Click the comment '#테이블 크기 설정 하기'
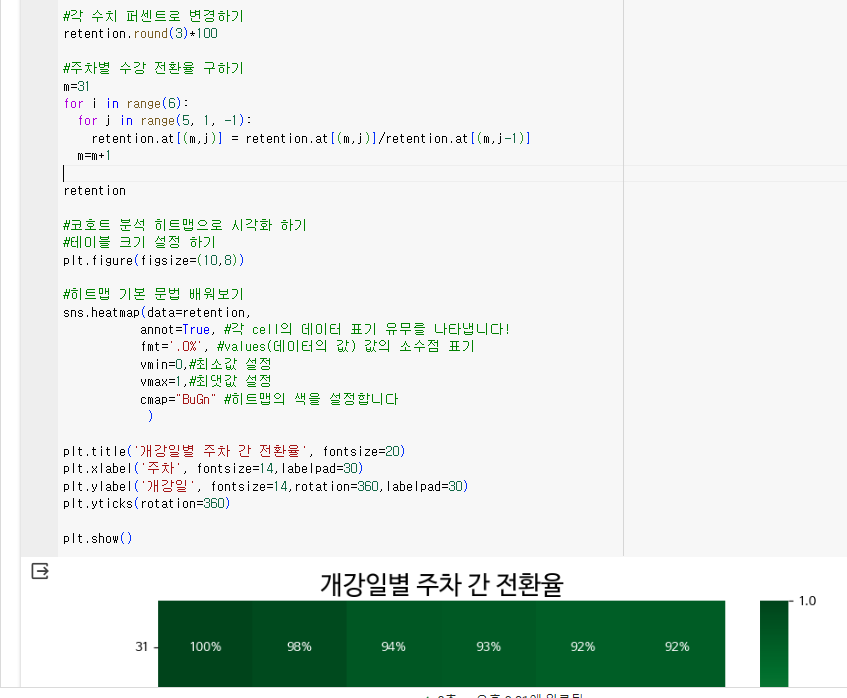847x698 pixels. click(x=139, y=242)
